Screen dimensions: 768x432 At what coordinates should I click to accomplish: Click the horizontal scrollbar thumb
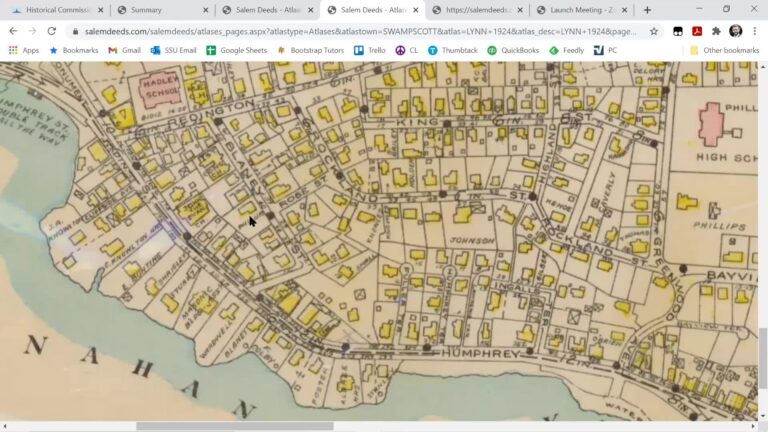pos(234,426)
